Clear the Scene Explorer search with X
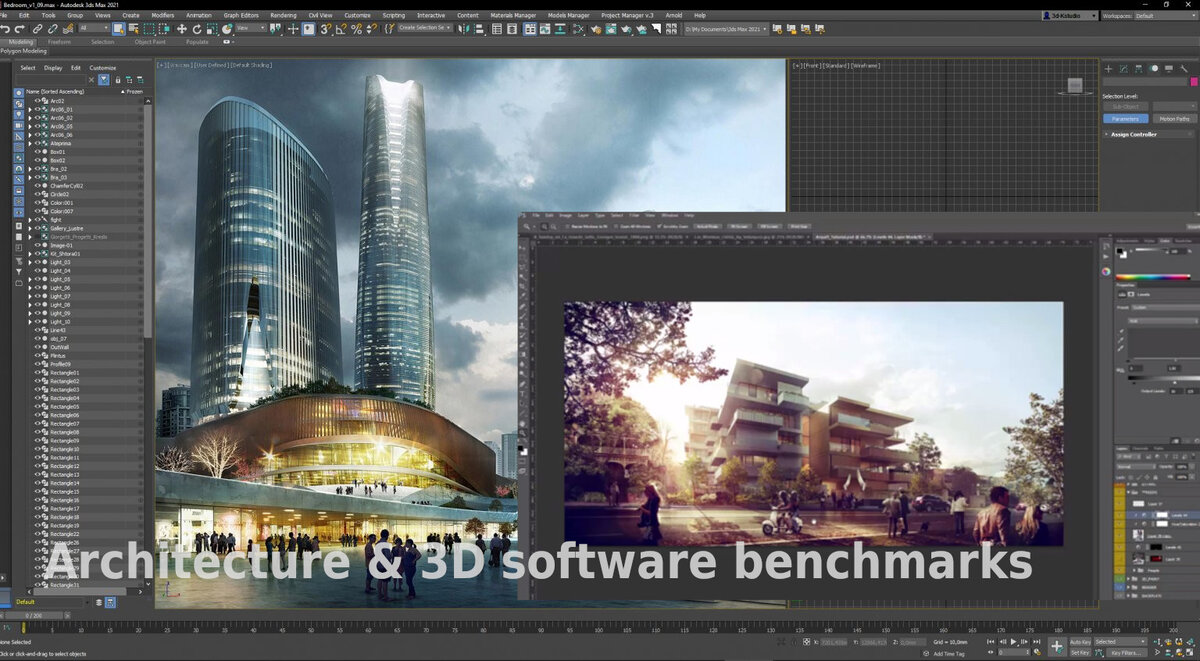Viewport: 1200px width, 661px height. (x=91, y=79)
